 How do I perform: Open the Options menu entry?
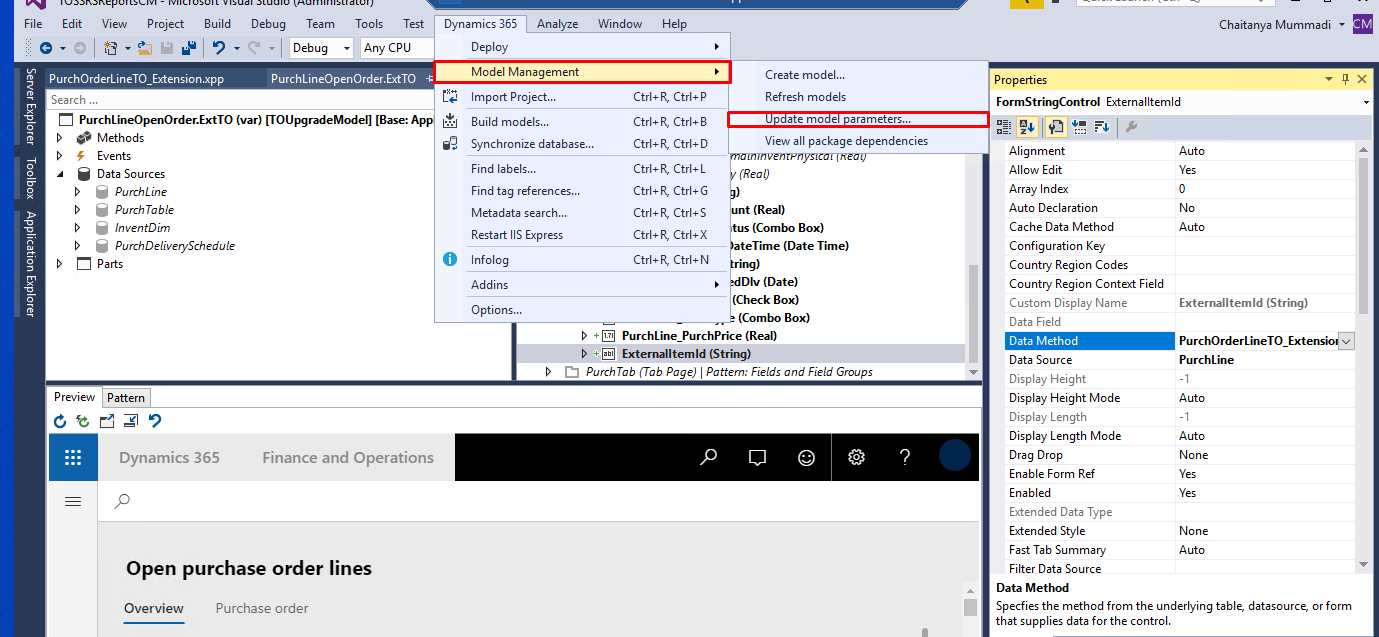coord(496,310)
